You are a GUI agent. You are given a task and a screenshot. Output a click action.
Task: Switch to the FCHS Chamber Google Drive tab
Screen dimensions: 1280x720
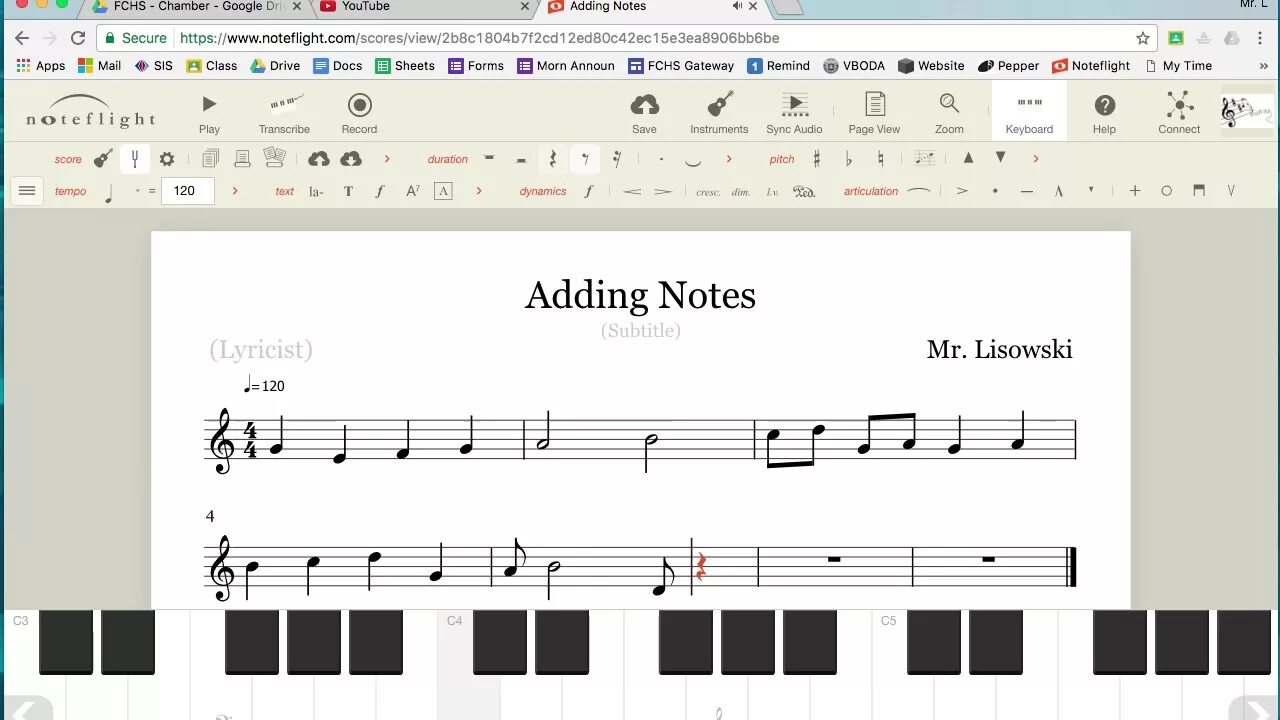pos(198,7)
